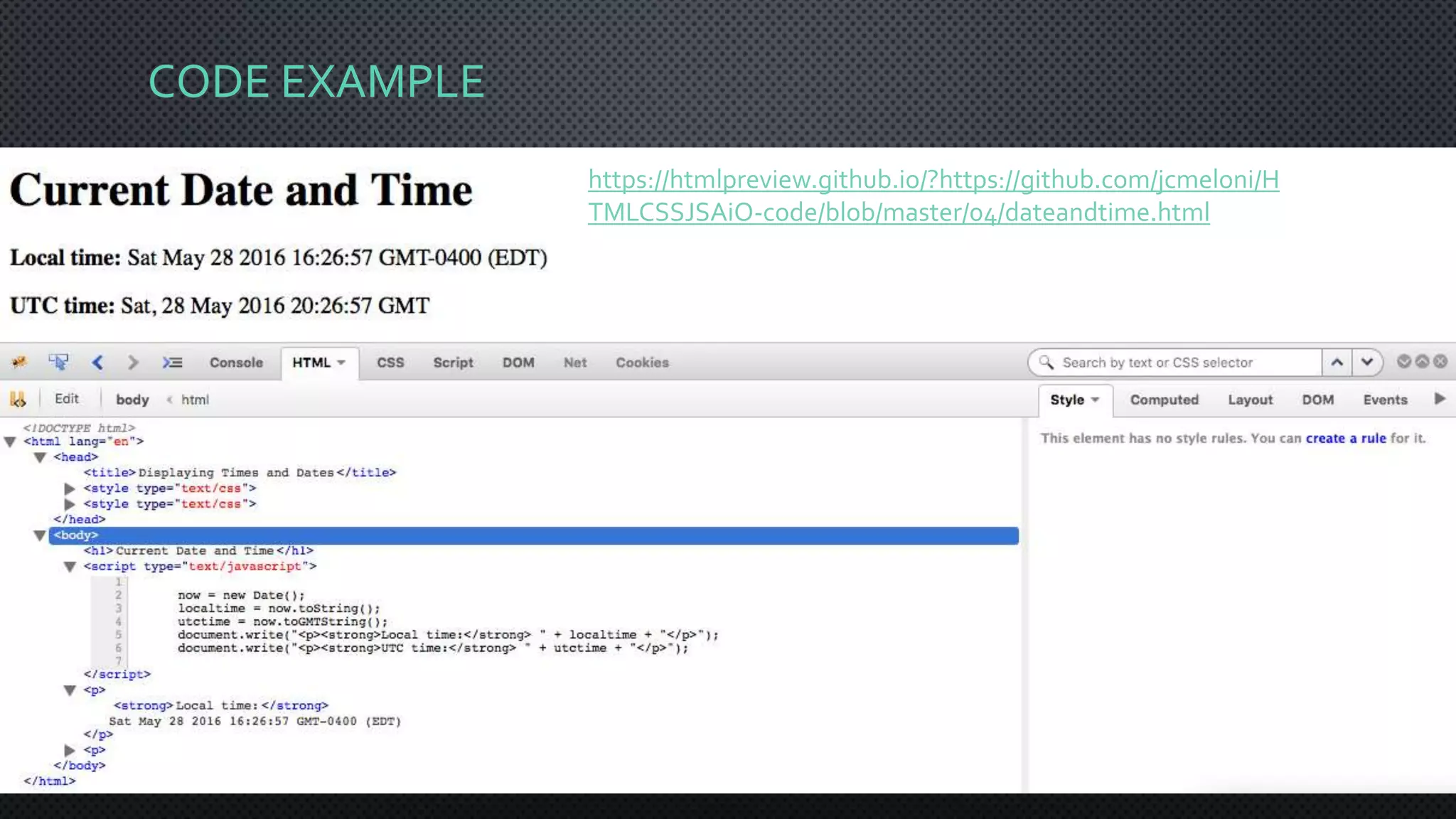Select the highlighted body tag row
The height and width of the screenshot is (819, 1456).
coord(533,535)
